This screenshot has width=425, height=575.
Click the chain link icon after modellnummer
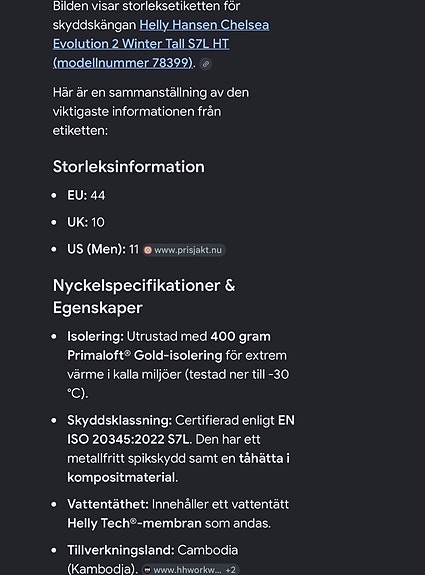(206, 64)
